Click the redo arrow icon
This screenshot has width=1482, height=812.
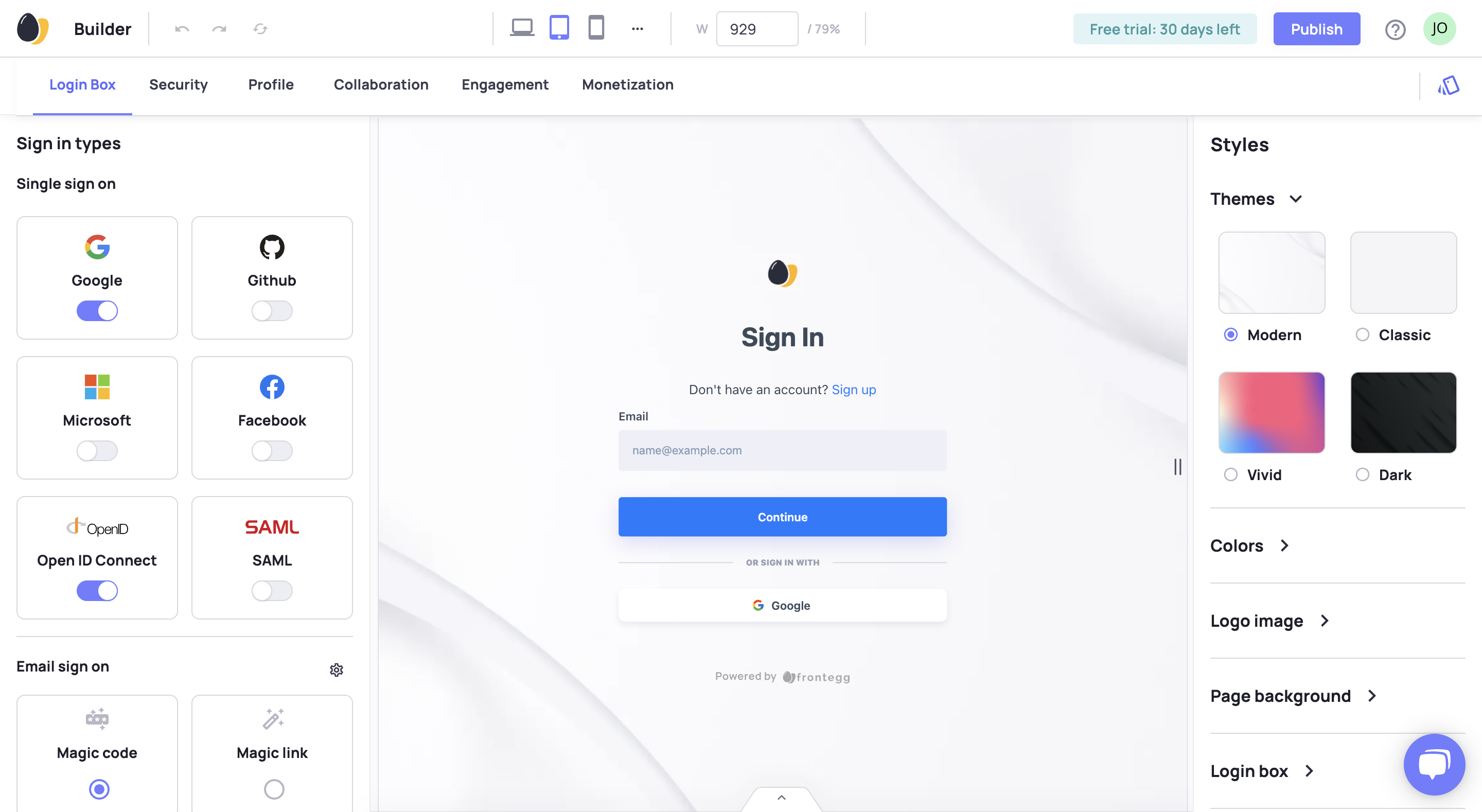tap(219, 29)
